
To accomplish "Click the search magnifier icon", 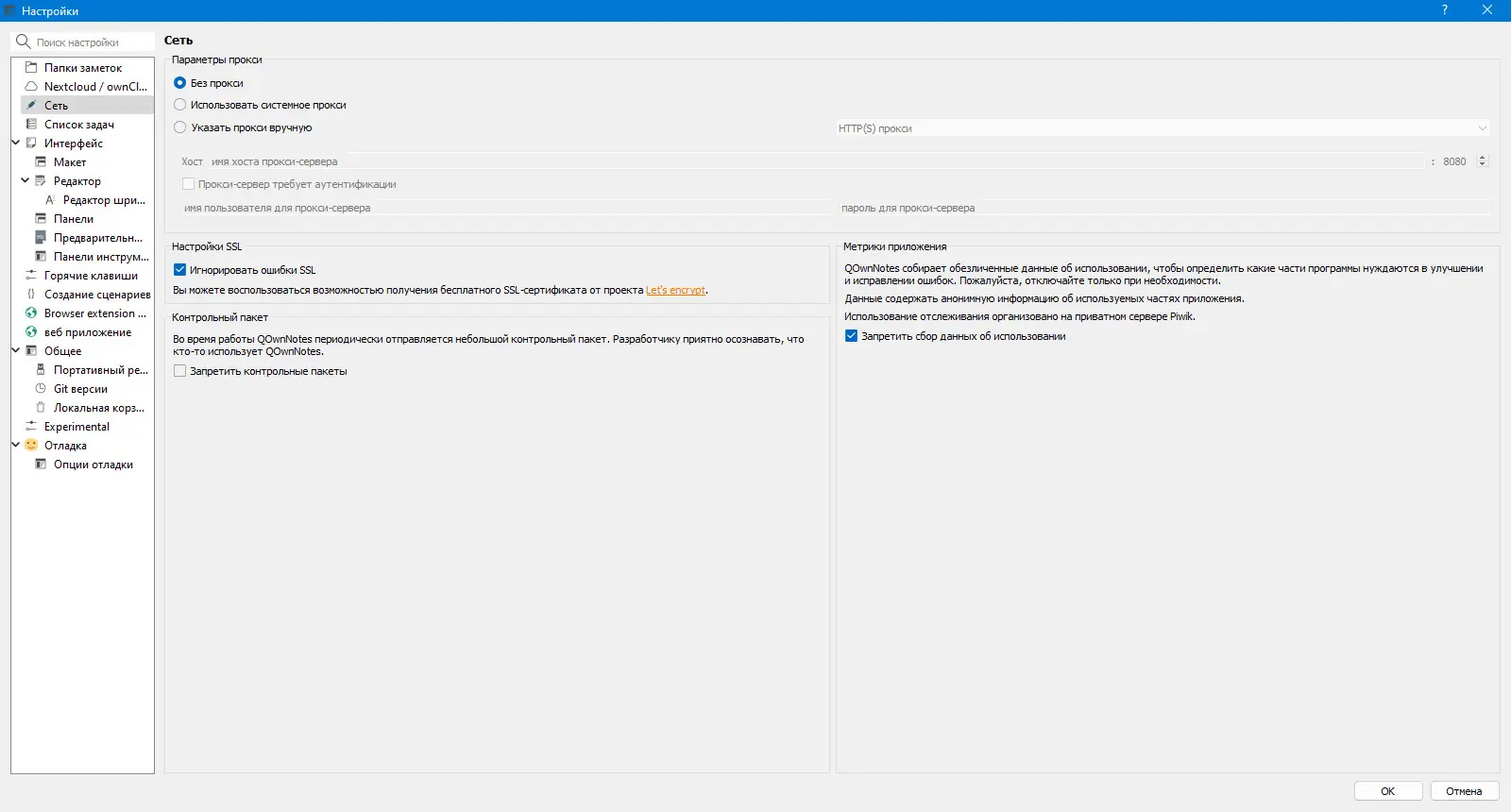I will [x=24, y=42].
